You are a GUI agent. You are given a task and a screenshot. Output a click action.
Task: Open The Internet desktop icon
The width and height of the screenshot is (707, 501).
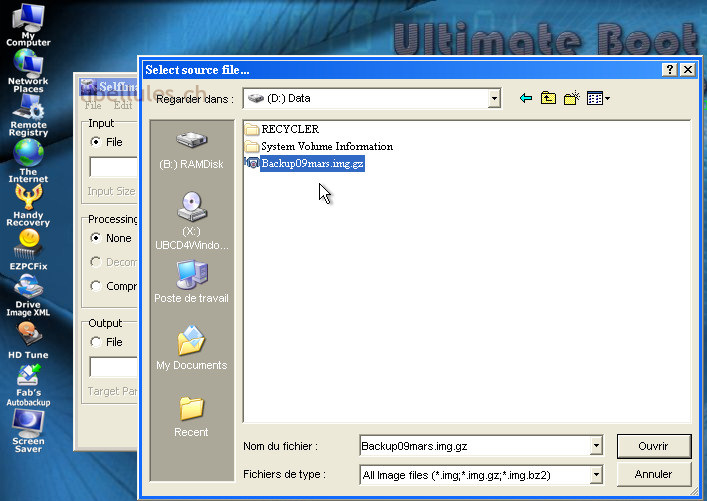tap(28, 161)
